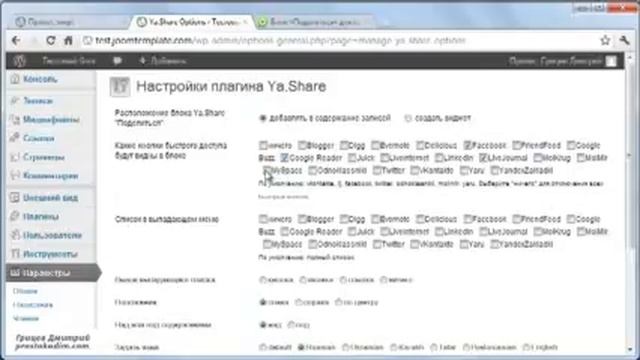The width and height of the screenshot is (640, 360).
Task: Uncheck Facebook in quick access buttons row
Action: click(467, 145)
